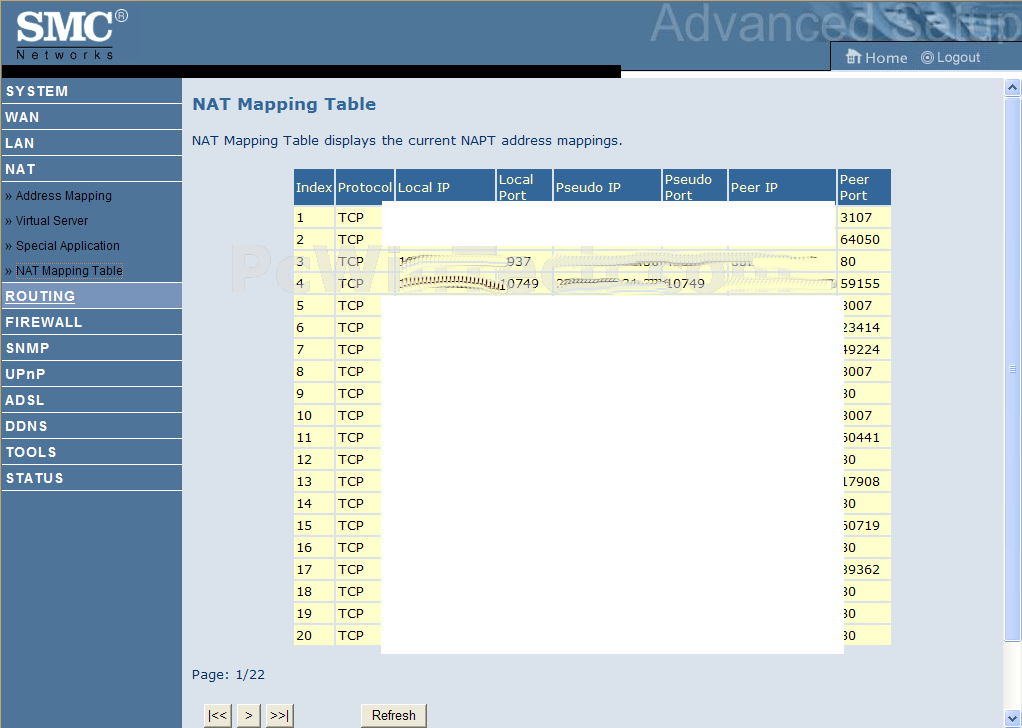Click the Pseudo IP column header
This screenshot has width=1022, height=728.
[x=607, y=187]
